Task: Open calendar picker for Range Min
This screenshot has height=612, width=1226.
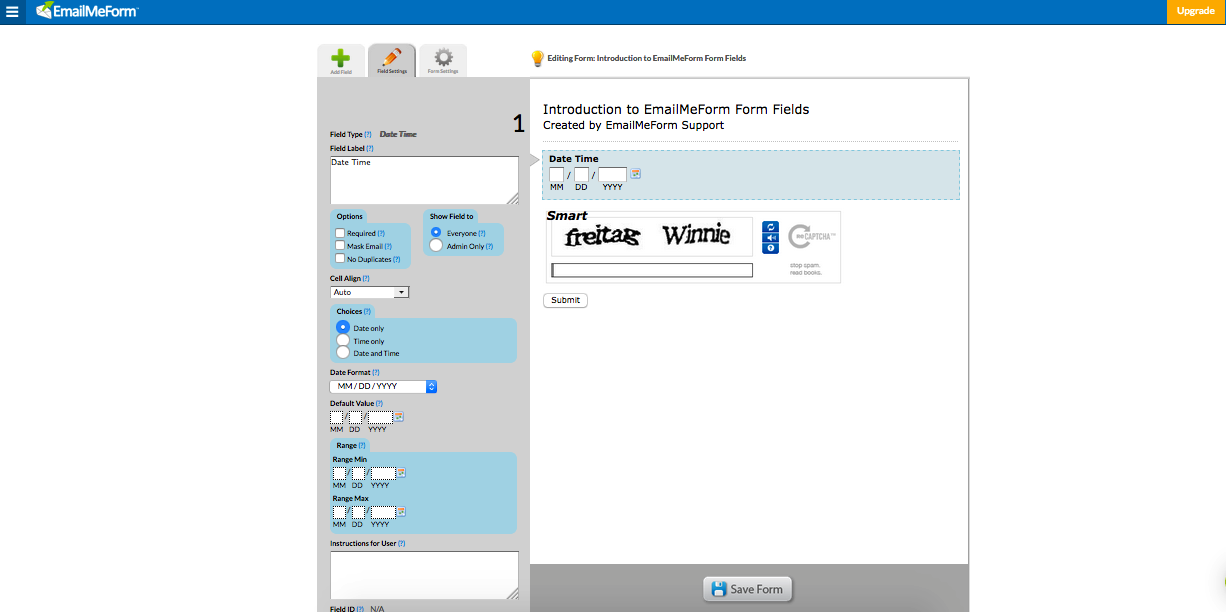Action: (402, 473)
